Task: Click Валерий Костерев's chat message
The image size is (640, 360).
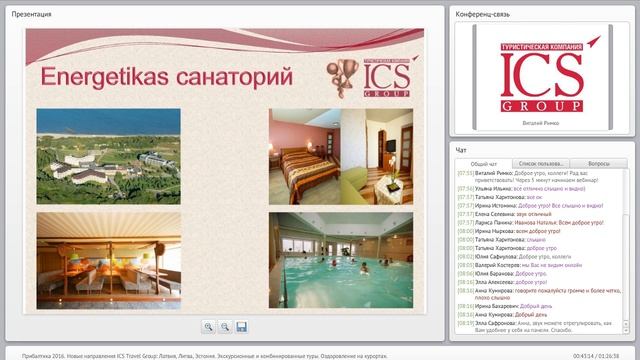Action: (x=520, y=265)
